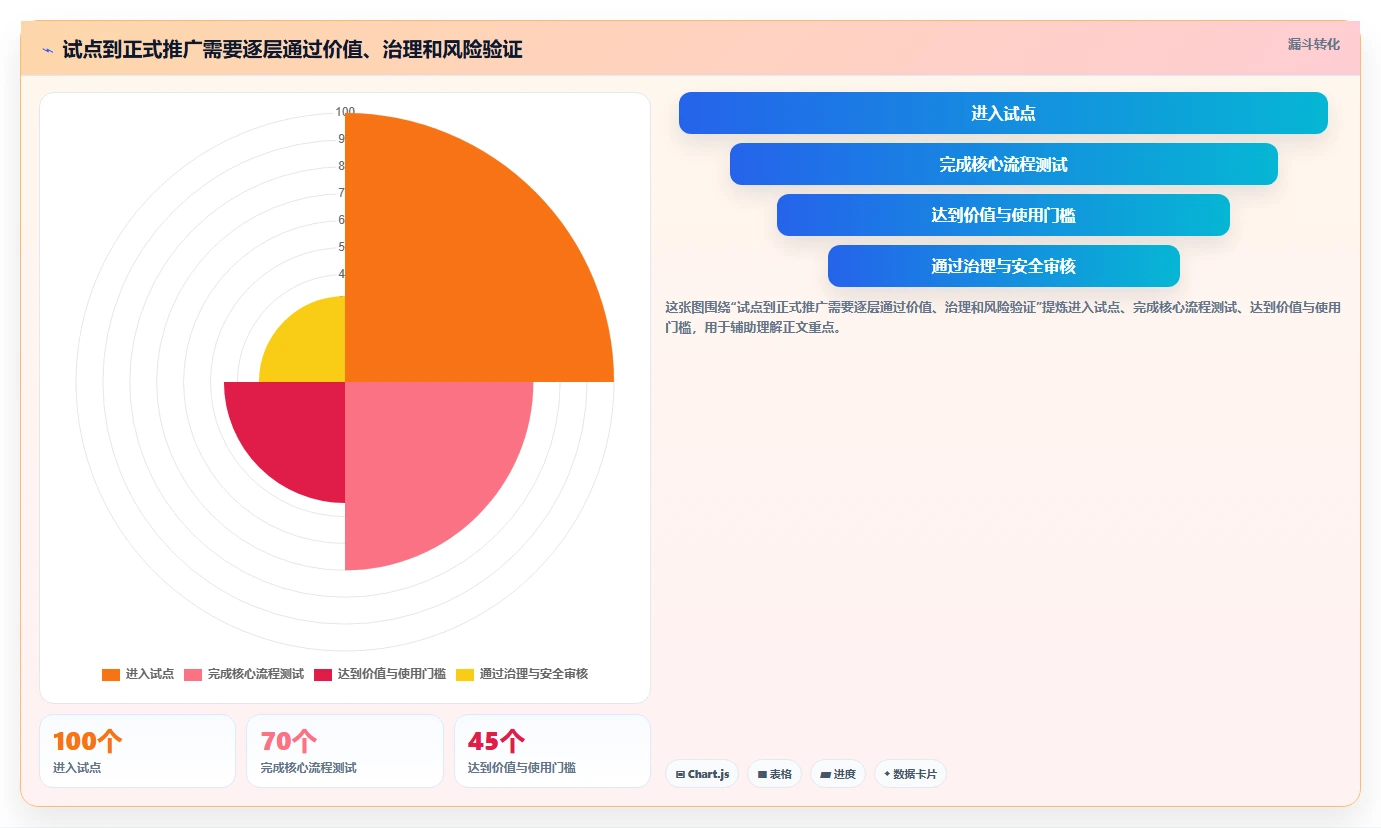Viewport: 1381px width, 828px height.
Task: Click the 表格 tag chip
Action: pos(774,774)
